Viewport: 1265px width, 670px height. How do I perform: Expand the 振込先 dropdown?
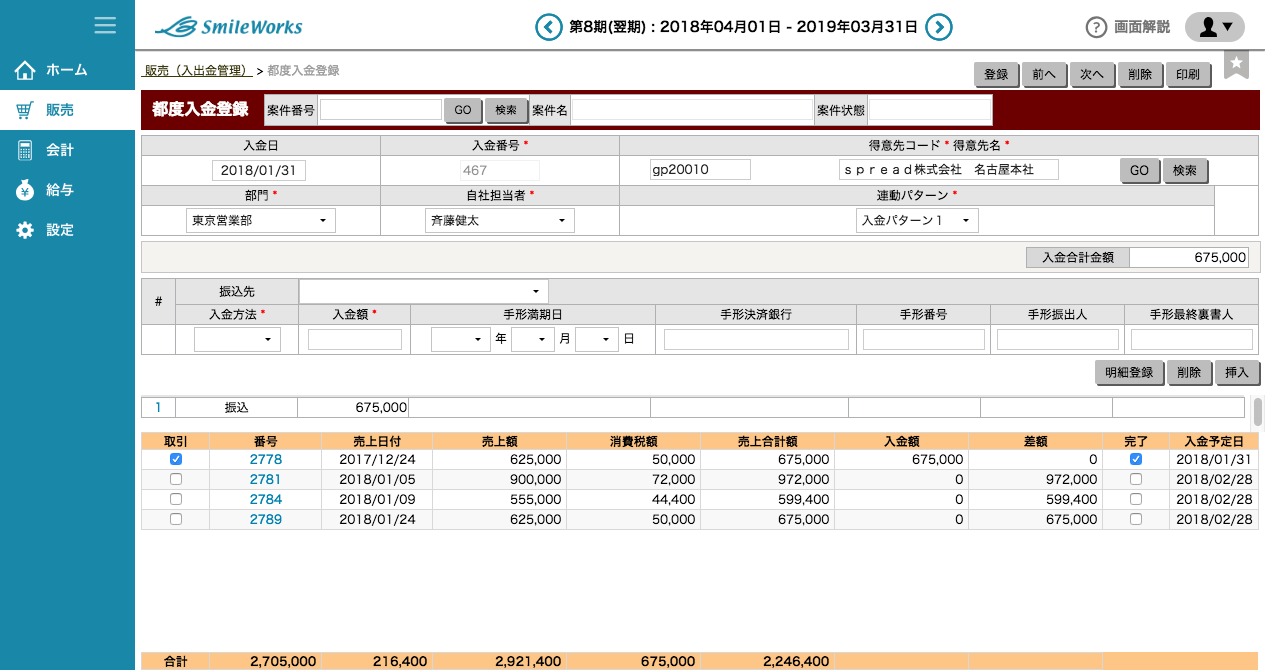[x=424, y=291]
